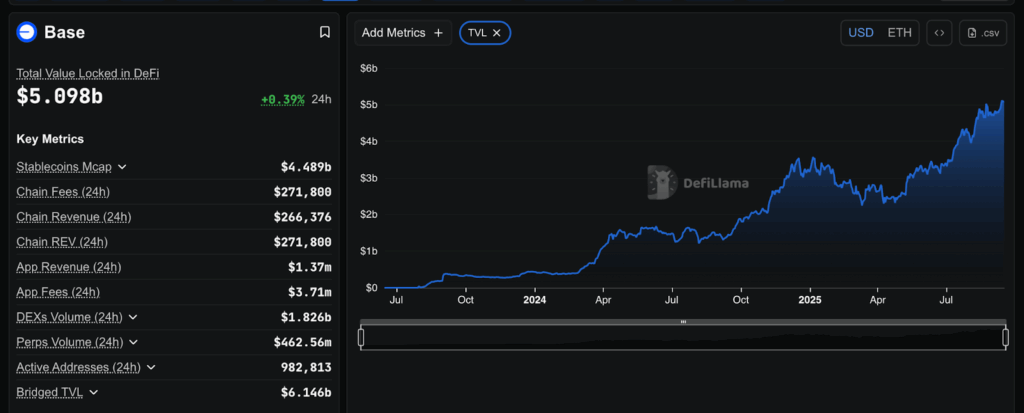The width and height of the screenshot is (1024, 413).
Task: Click the Chain Fees (24h) label
Action: [62, 192]
